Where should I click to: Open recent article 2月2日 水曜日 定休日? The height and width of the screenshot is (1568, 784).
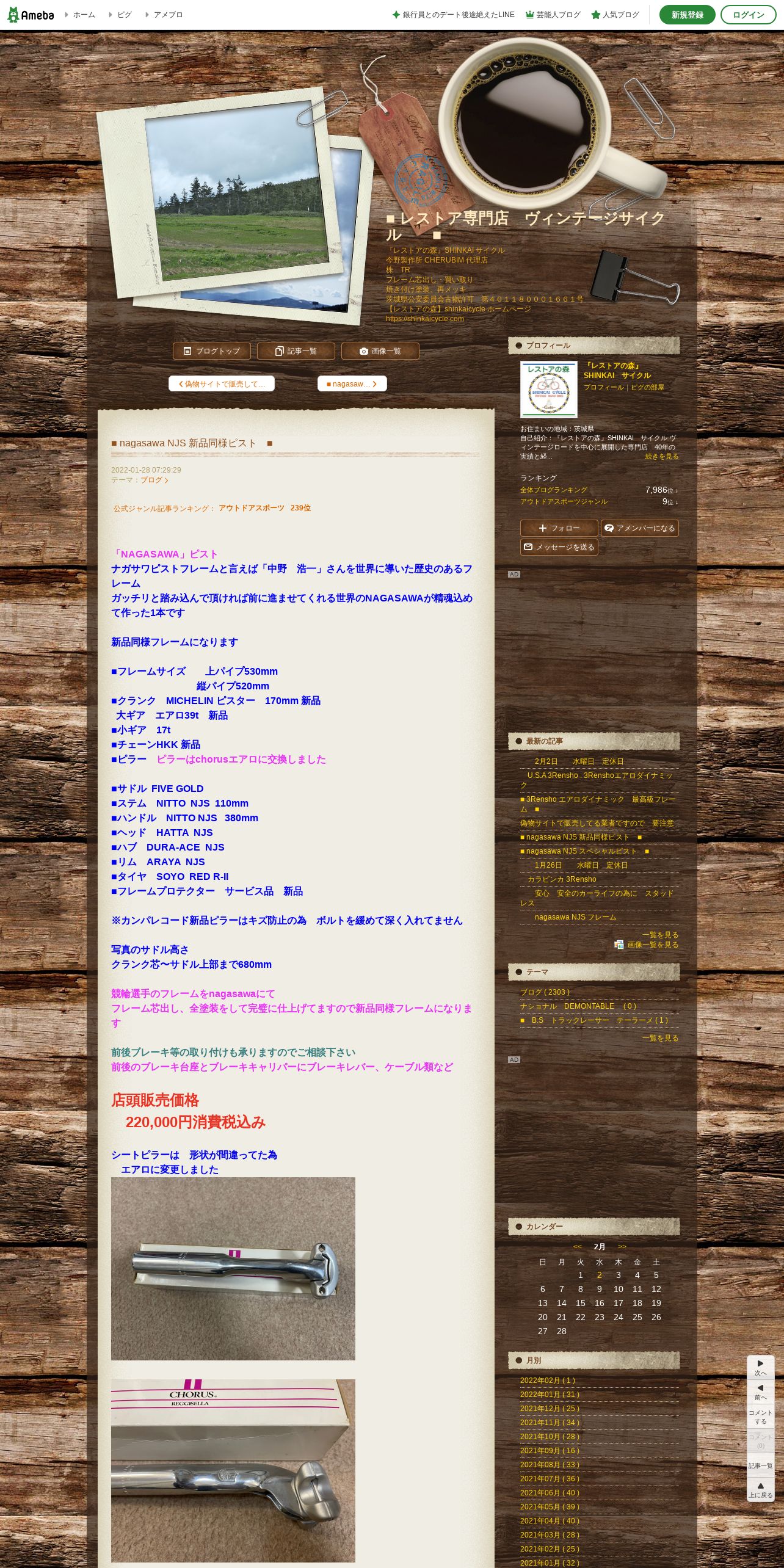click(579, 761)
